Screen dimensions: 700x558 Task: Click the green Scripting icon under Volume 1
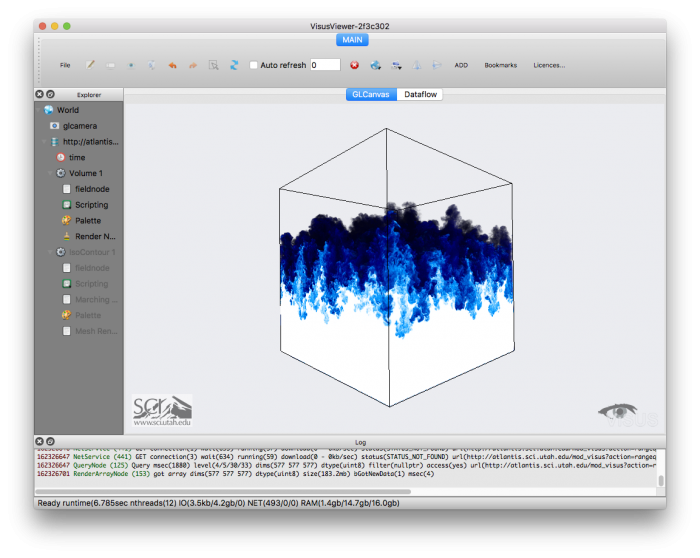tap(67, 205)
